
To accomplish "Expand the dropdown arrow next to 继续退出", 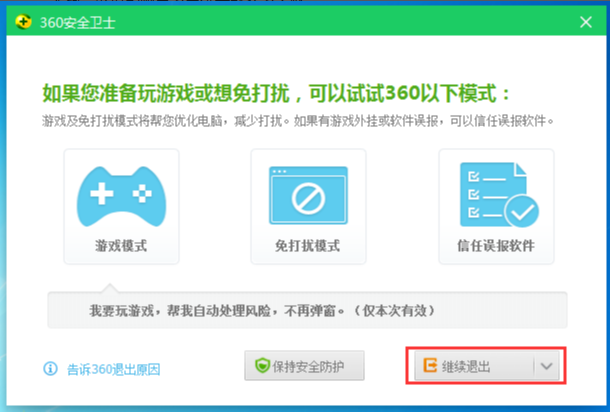I will [546, 366].
